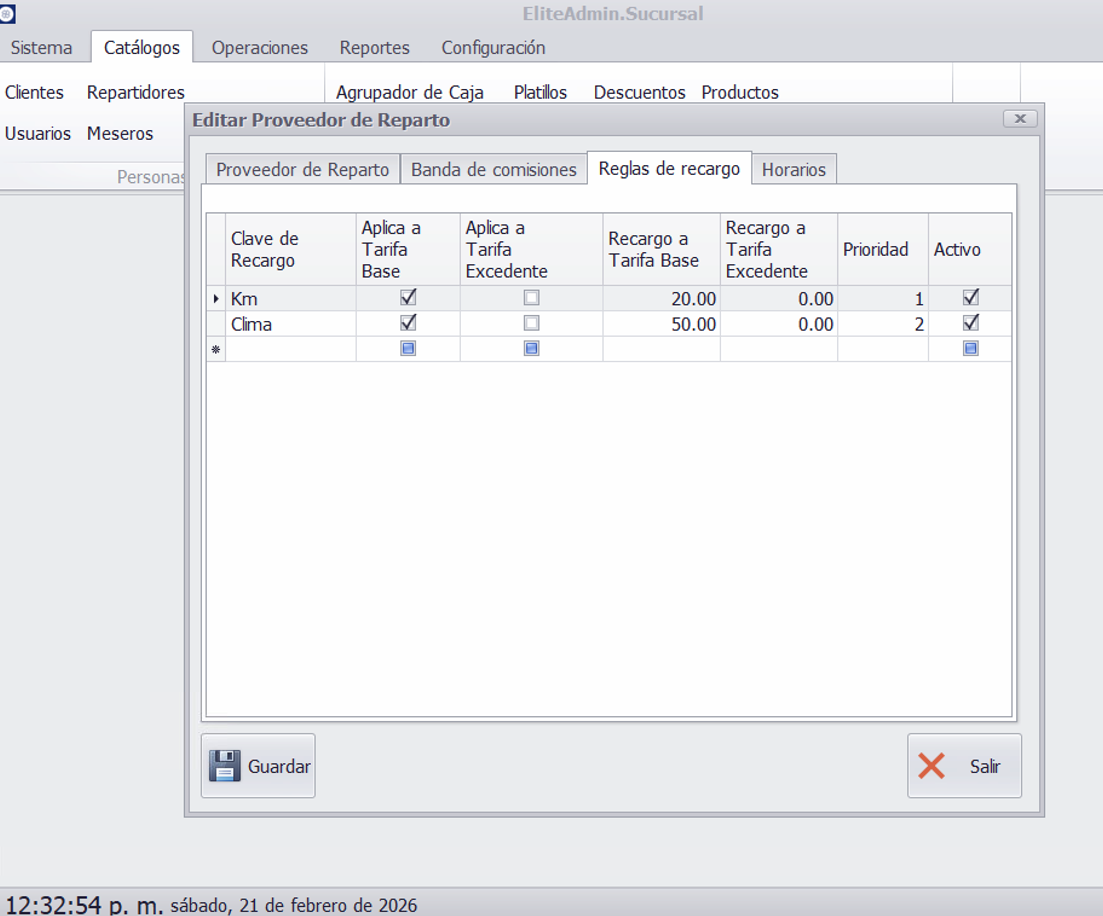Edit Recargo a Tarifa Base value 50.00
The width and height of the screenshot is (1103, 916).
[661, 324]
